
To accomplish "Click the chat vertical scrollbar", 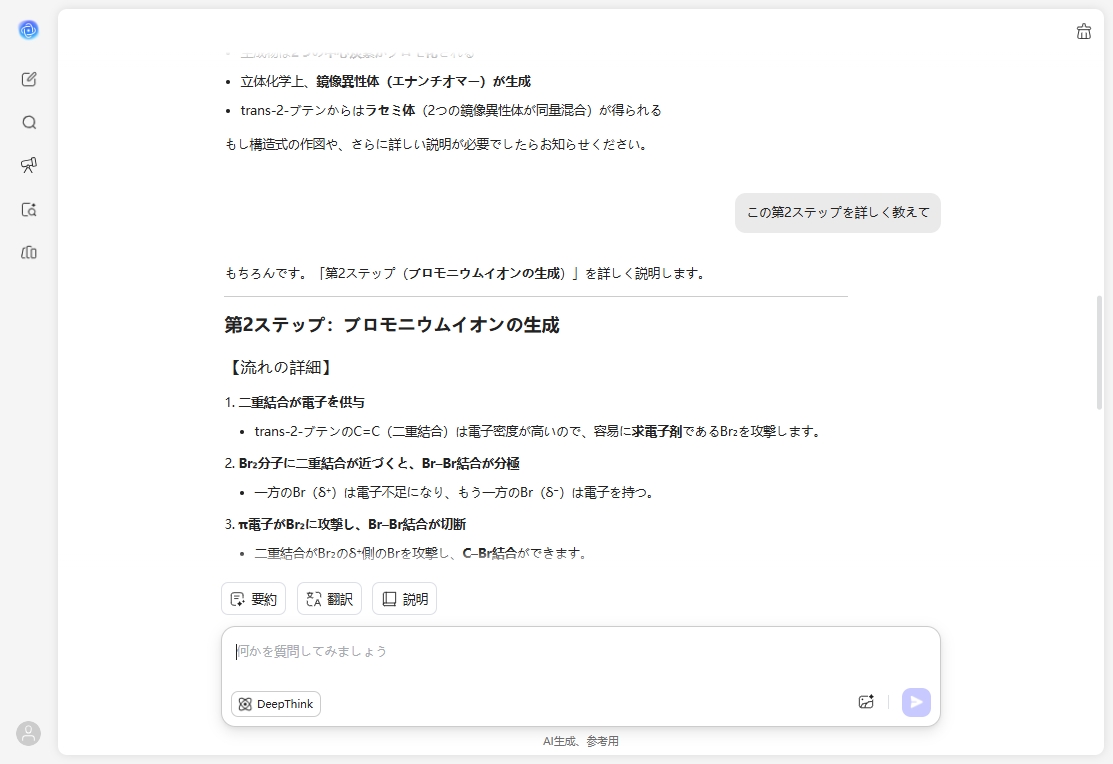I will pyautogui.click(x=1100, y=352).
